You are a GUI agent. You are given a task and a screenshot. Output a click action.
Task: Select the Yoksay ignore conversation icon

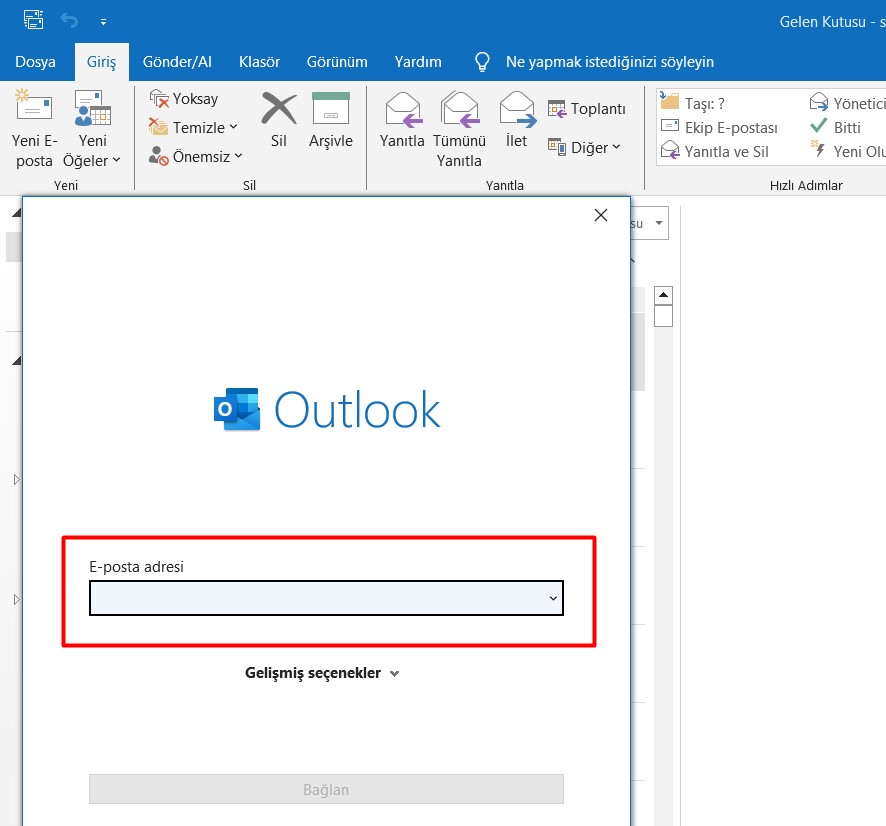click(183, 98)
